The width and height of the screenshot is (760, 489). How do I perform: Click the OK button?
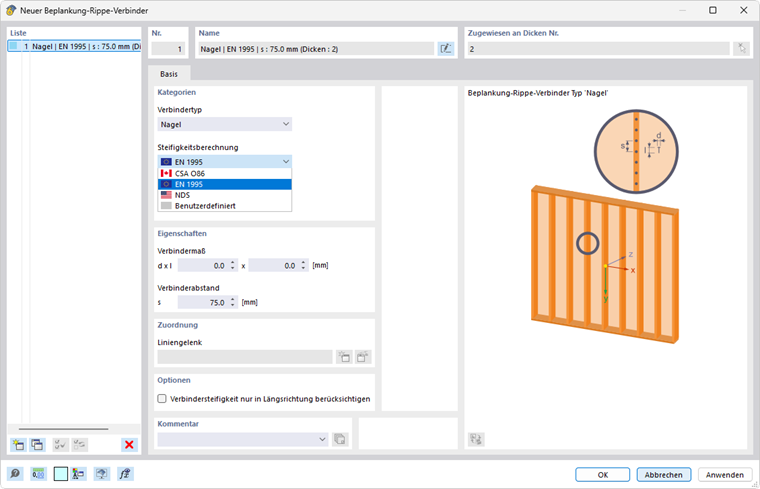pos(602,474)
